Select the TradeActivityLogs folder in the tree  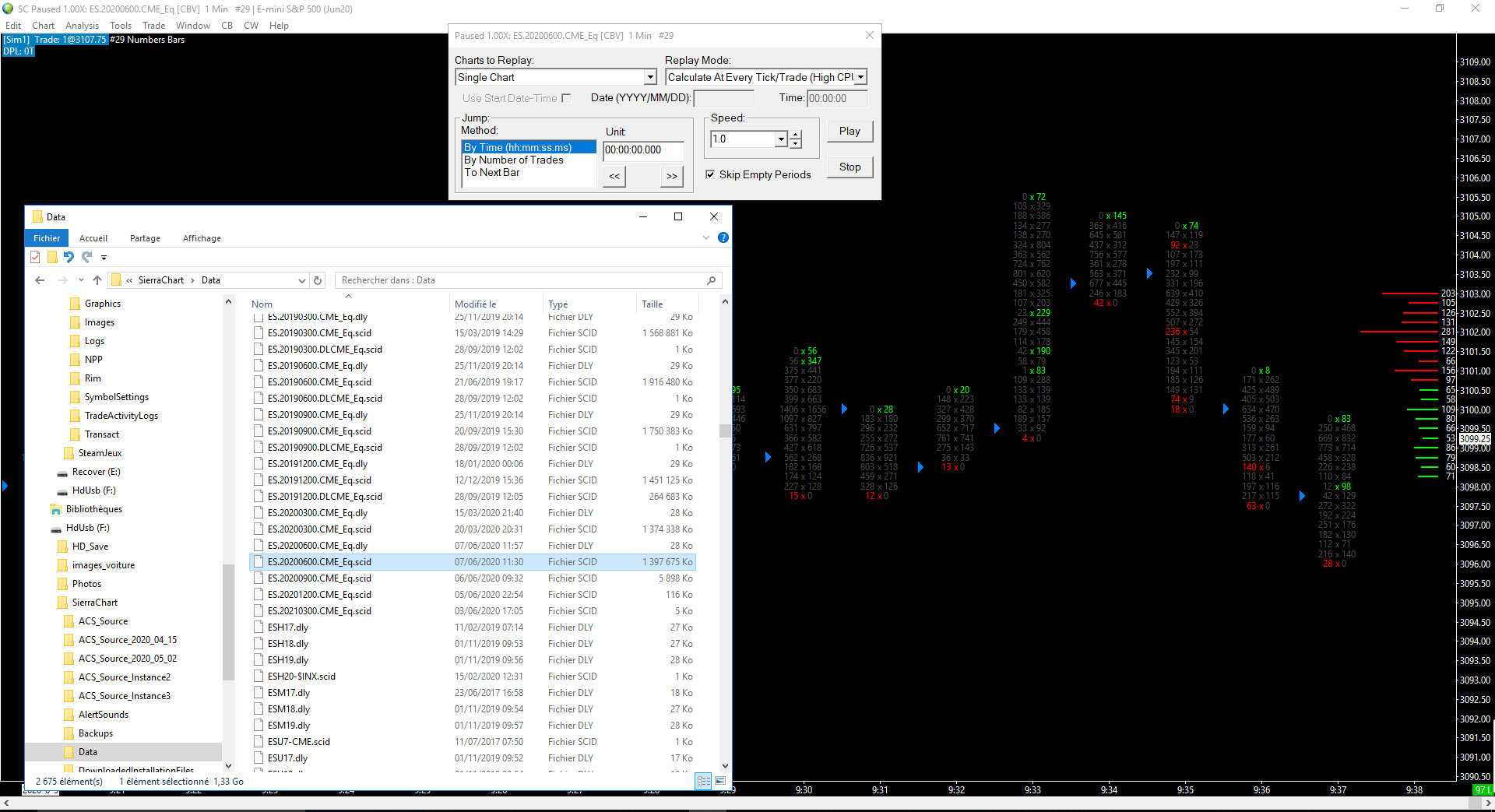point(121,416)
